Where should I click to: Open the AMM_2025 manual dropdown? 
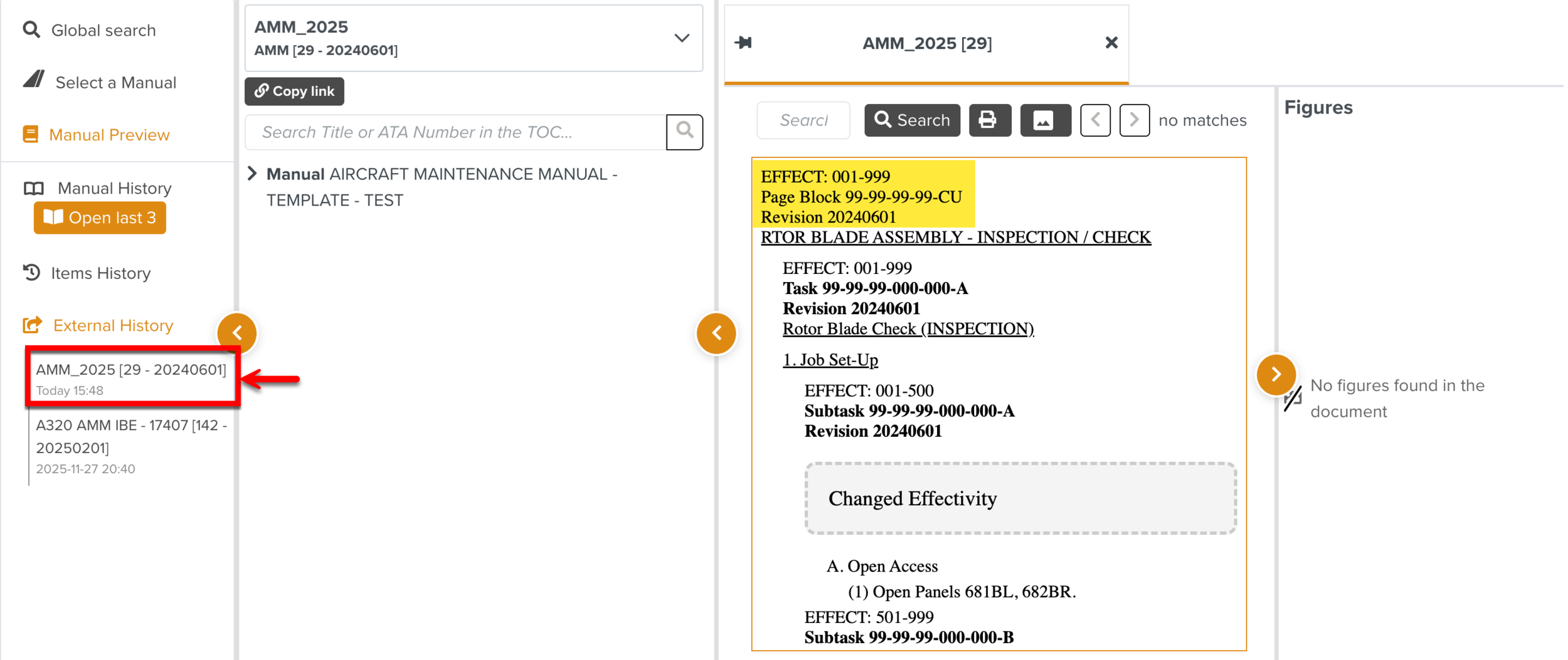click(681, 38)
